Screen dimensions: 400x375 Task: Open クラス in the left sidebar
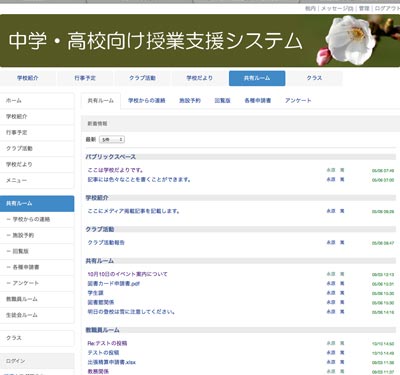[x=37, y=338]
